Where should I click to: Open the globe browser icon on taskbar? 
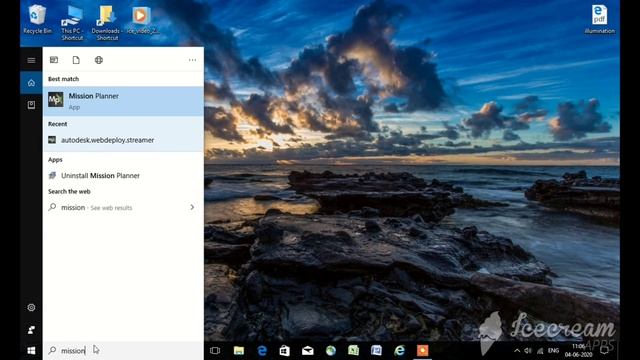(331, 351)
